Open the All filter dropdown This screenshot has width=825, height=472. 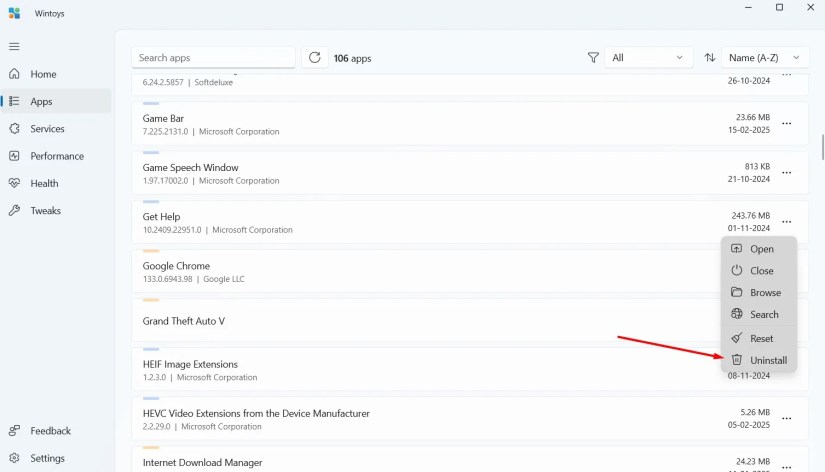point(647,58)
